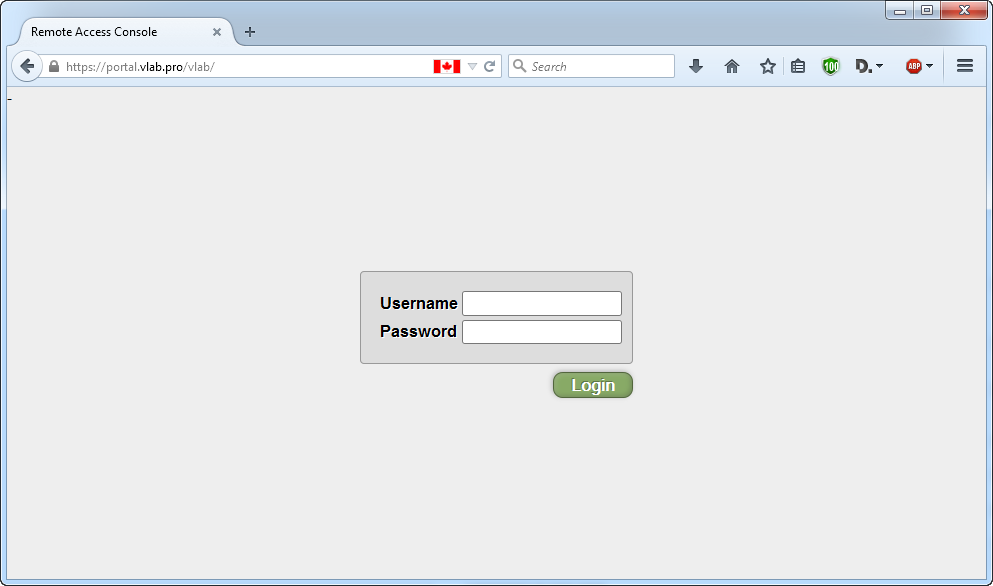
Task: Maximize the browser window
Action: (x=927, y=11)
